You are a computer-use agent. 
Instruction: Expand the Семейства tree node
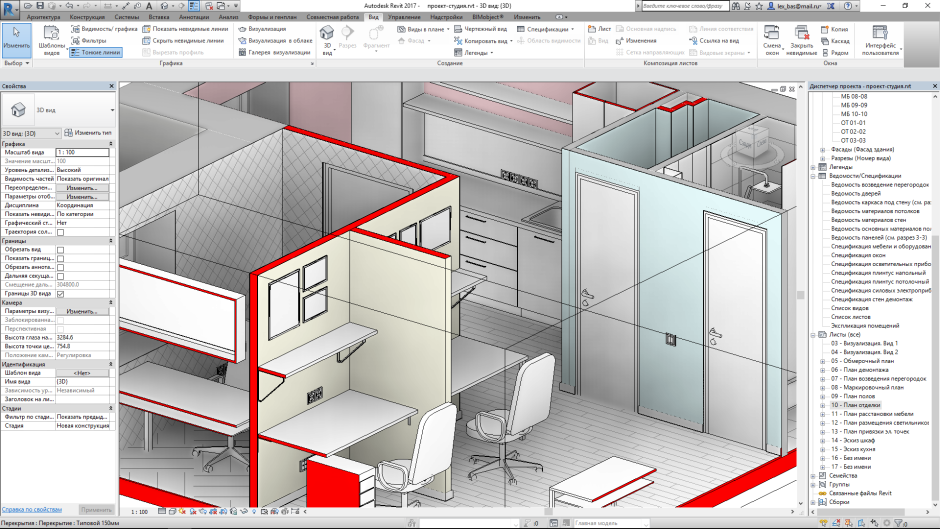pyautogui.click(x=813, y=475)
